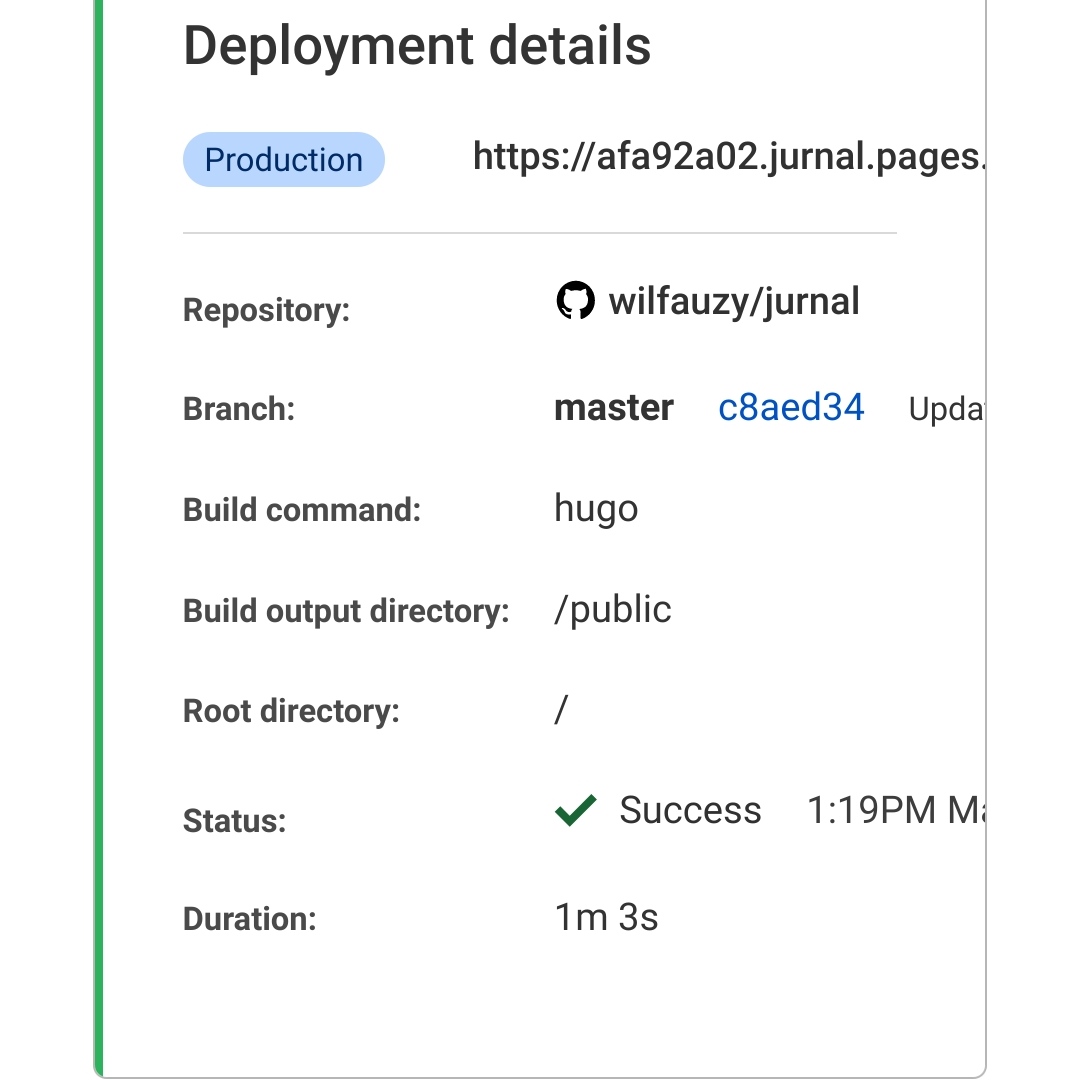Click the Branch: field label
The image size is (1080, 1080).
click(239, 409)
